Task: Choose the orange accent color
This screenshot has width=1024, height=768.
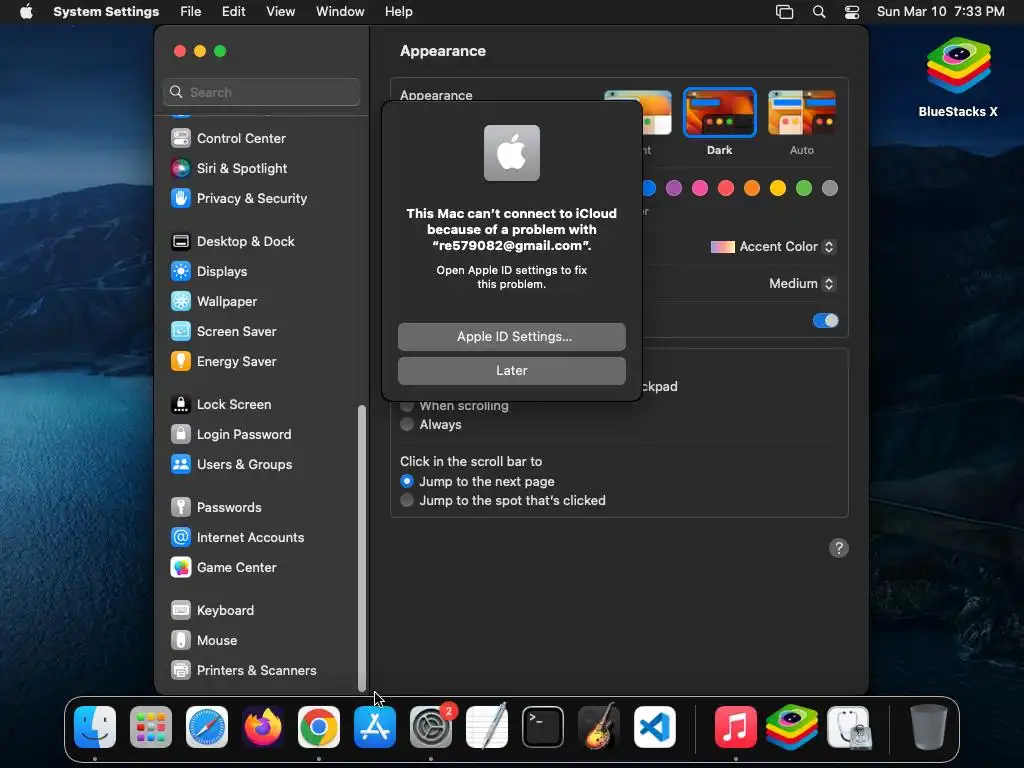Action: click(x=752, y=189)
